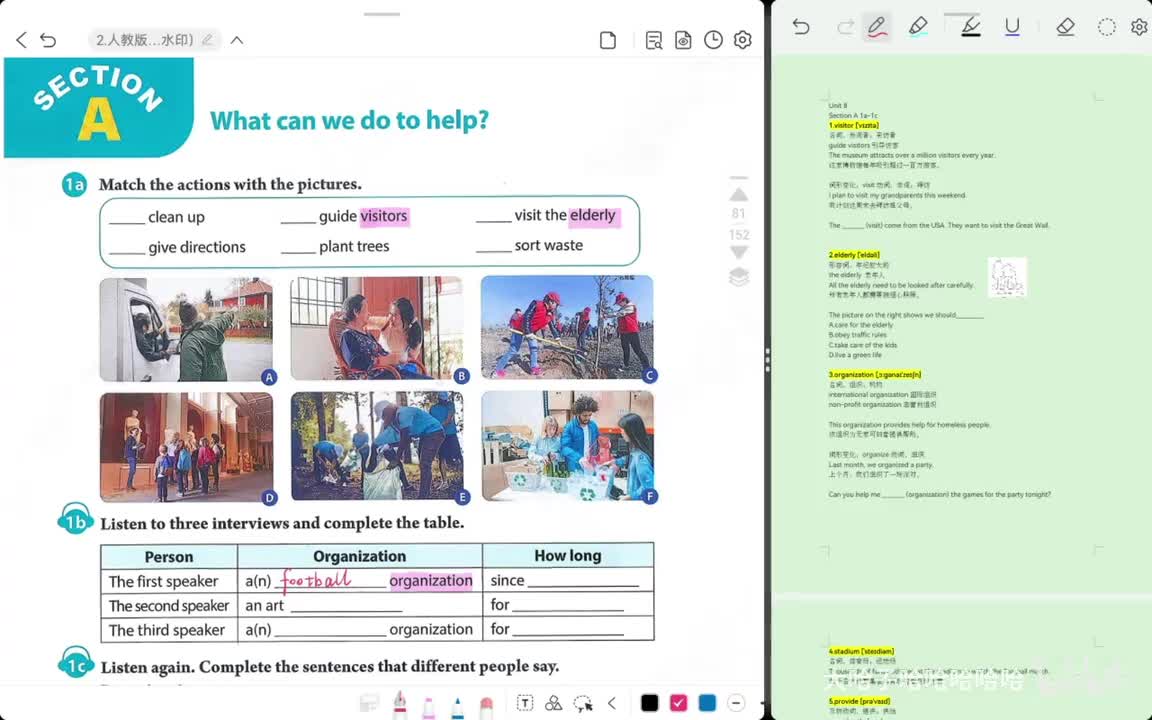Open the shapes tool
Viewport: 1152px width, 720px height.
click(x=554, y=703)
